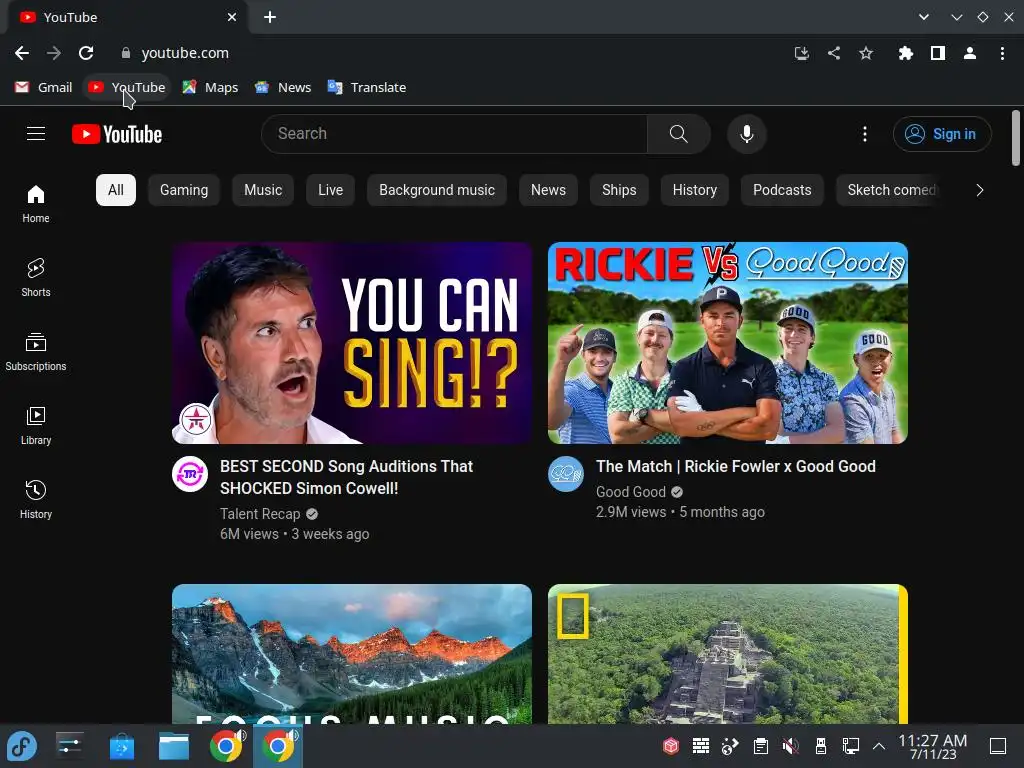This screenshot has height=768, width=1024.
Task: Open YouTube bookmark in bookmarks bar
Action: [127, 88]
